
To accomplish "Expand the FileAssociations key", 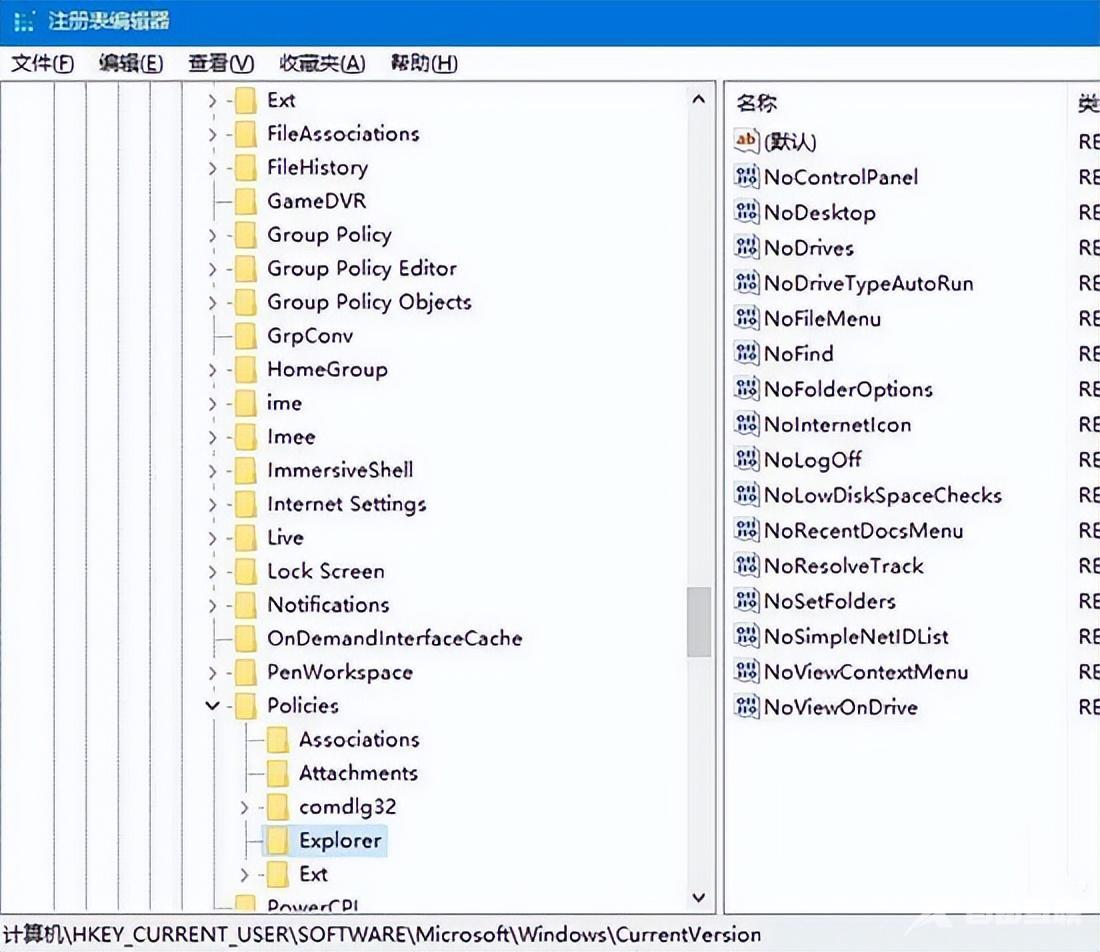I will tap(213, 134).
